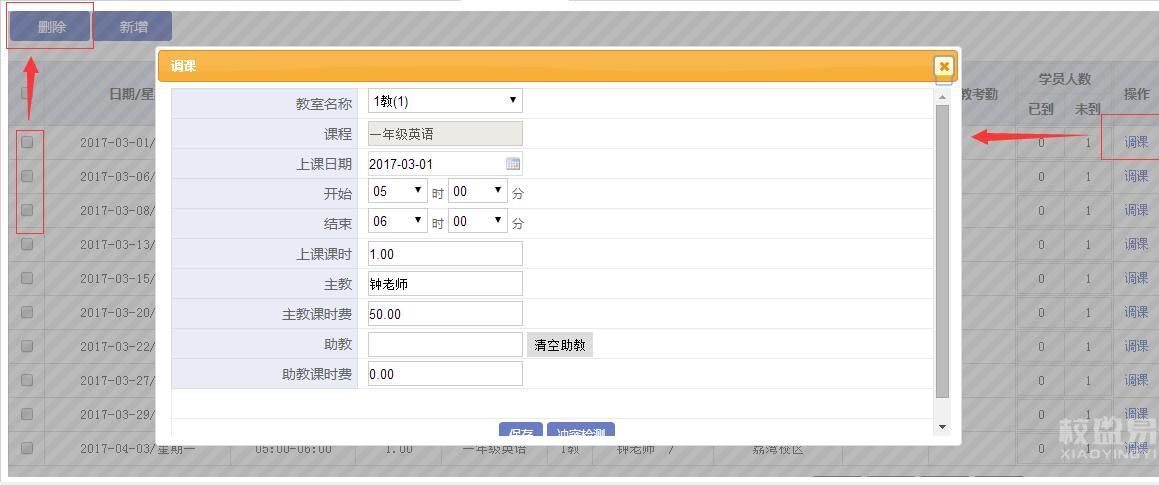The width and height of the screenshot is (1159, 485).
Task: Click into the 主教课时费 field
Action: [445, 314]
